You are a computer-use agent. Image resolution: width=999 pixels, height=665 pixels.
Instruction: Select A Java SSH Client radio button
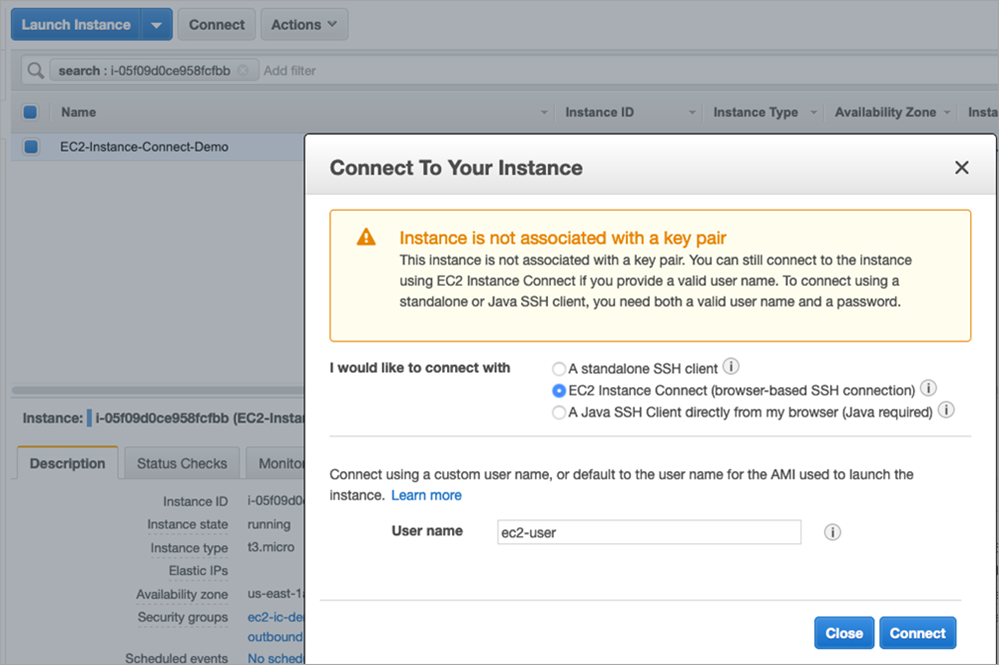point(559,413)
